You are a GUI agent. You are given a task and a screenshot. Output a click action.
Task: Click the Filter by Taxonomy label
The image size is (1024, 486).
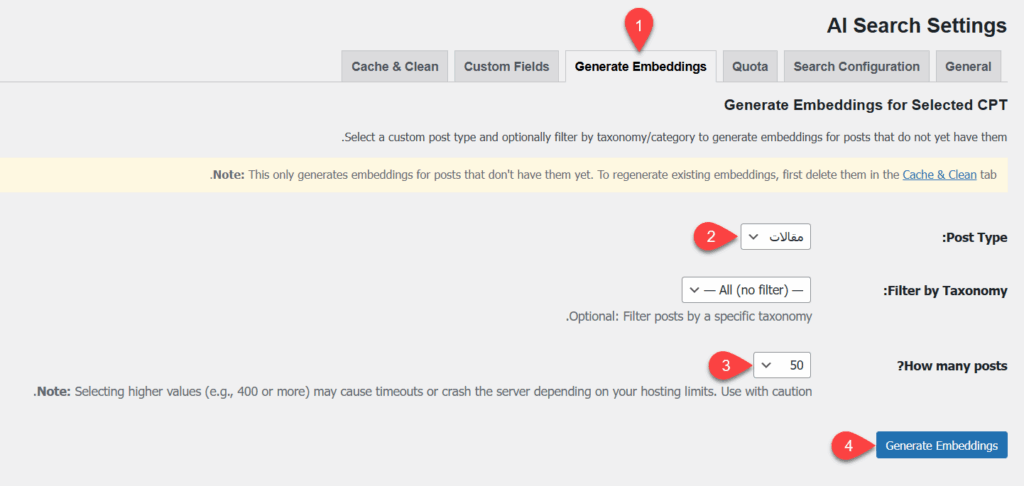click(945, 291)
